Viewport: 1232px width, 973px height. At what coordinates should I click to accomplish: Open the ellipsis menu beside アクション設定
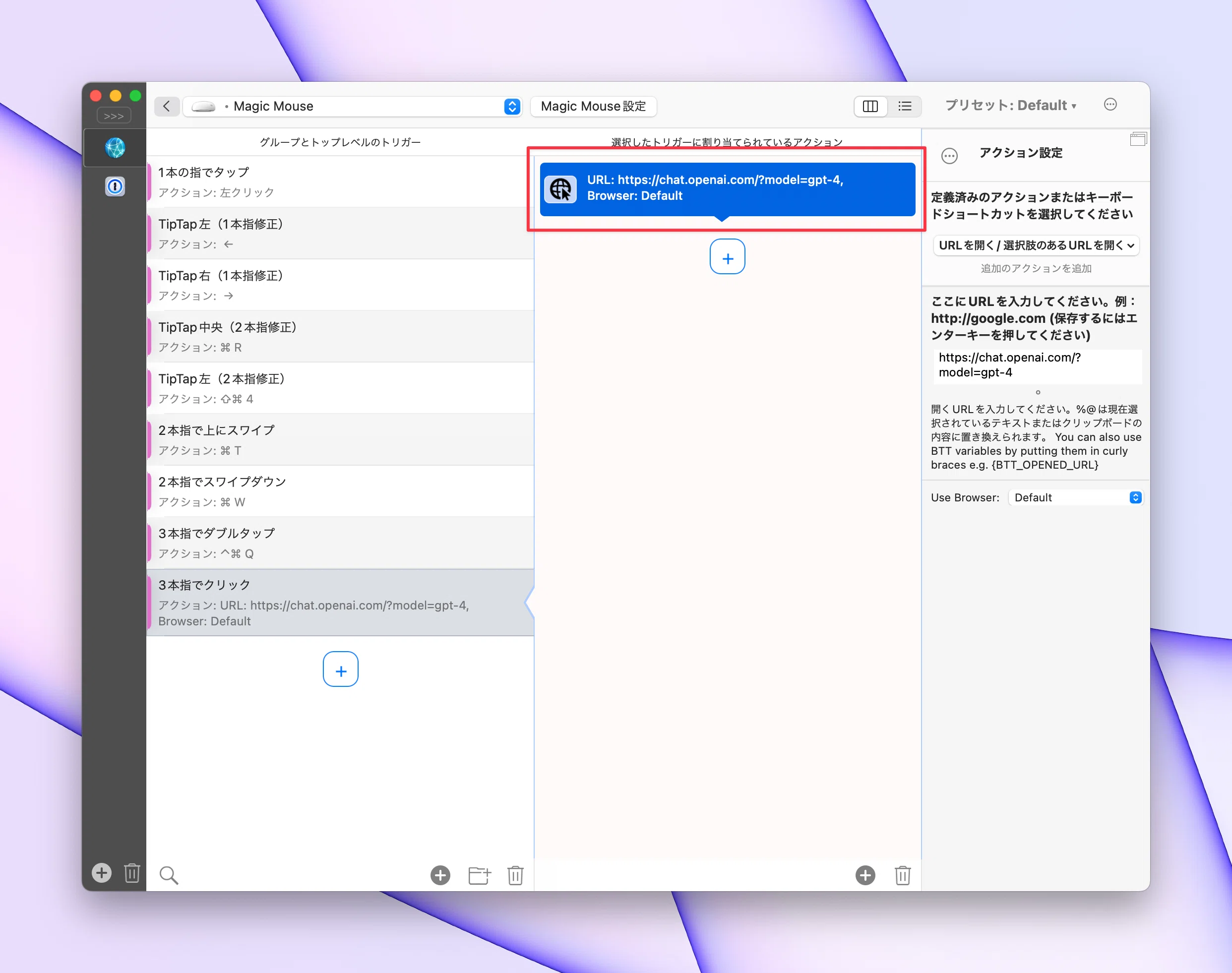pos(949,156)
